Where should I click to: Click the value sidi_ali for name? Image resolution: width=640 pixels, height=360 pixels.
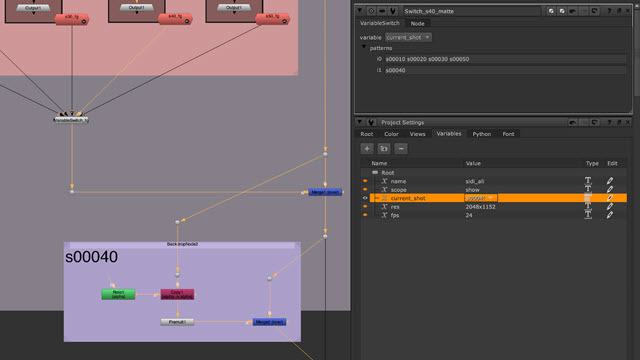click(x=475, y=181)
